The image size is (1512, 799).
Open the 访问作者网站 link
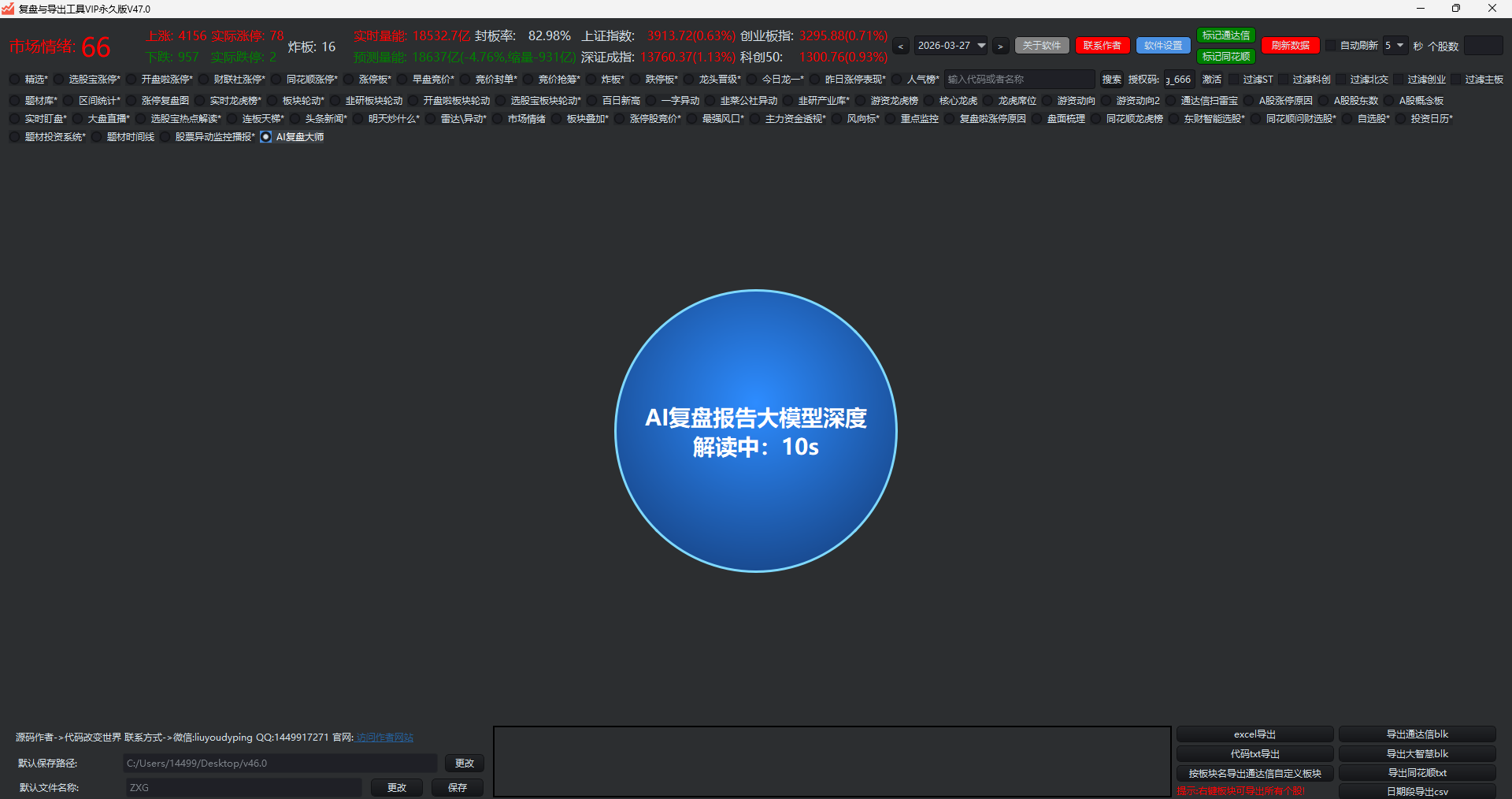384,738
